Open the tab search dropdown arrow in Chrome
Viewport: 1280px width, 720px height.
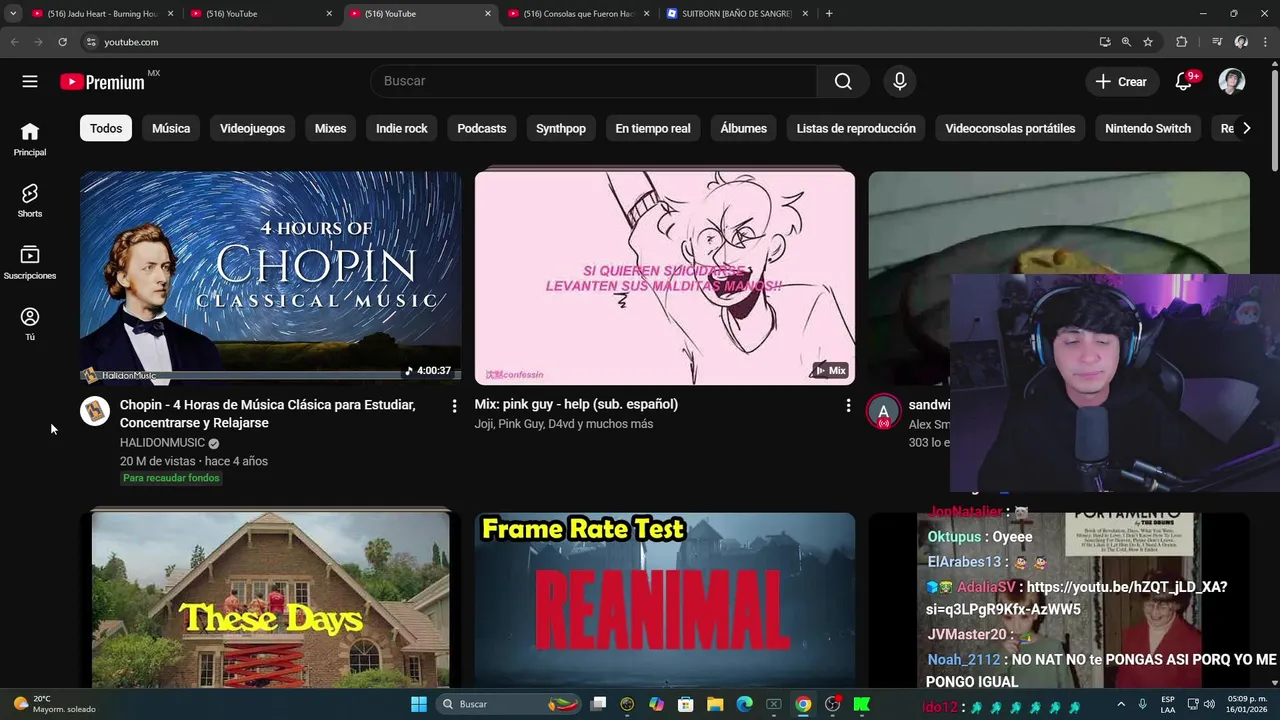click(13, 14)
